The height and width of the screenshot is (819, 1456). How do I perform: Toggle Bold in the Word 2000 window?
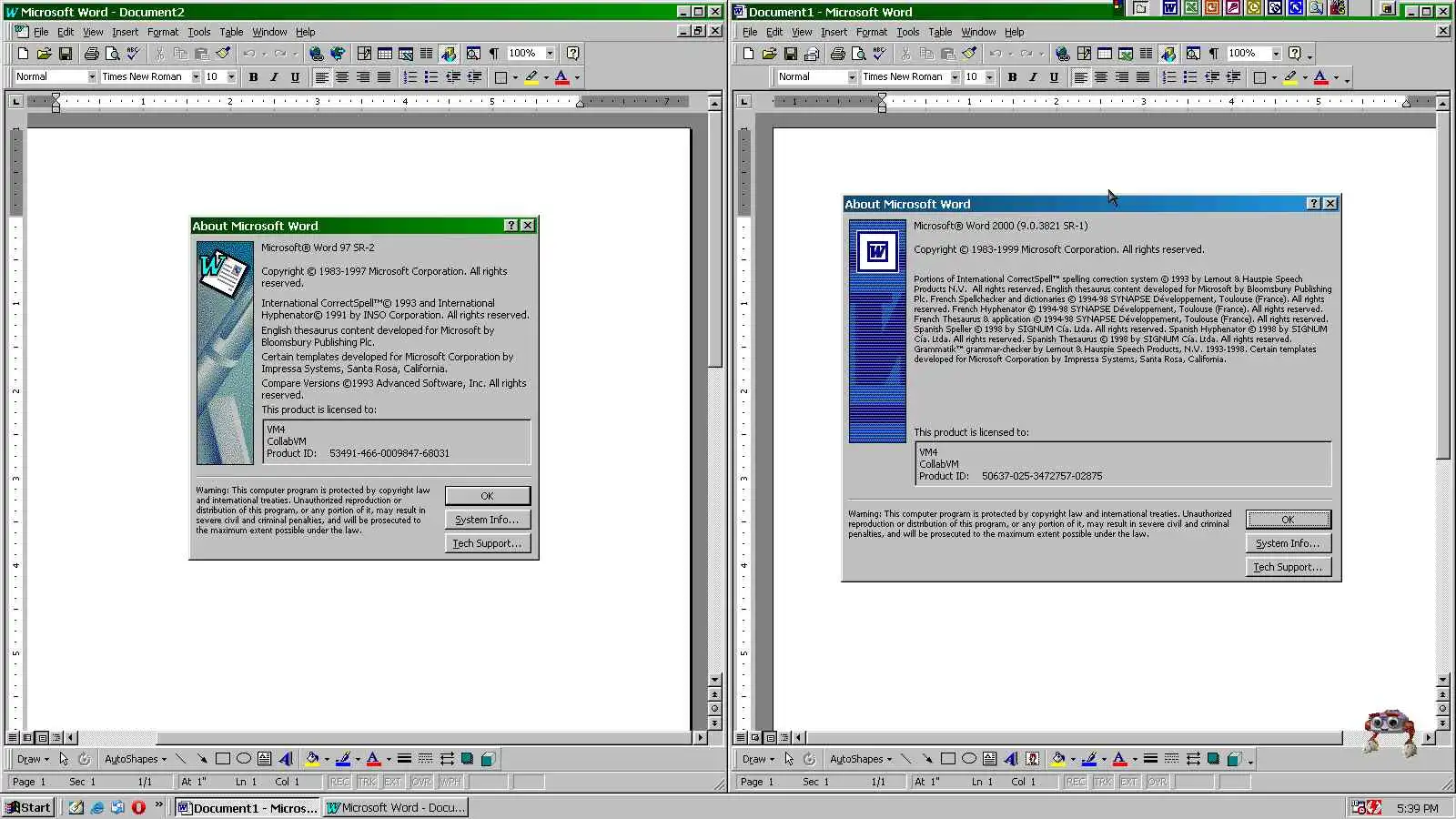coord(1012,77)
